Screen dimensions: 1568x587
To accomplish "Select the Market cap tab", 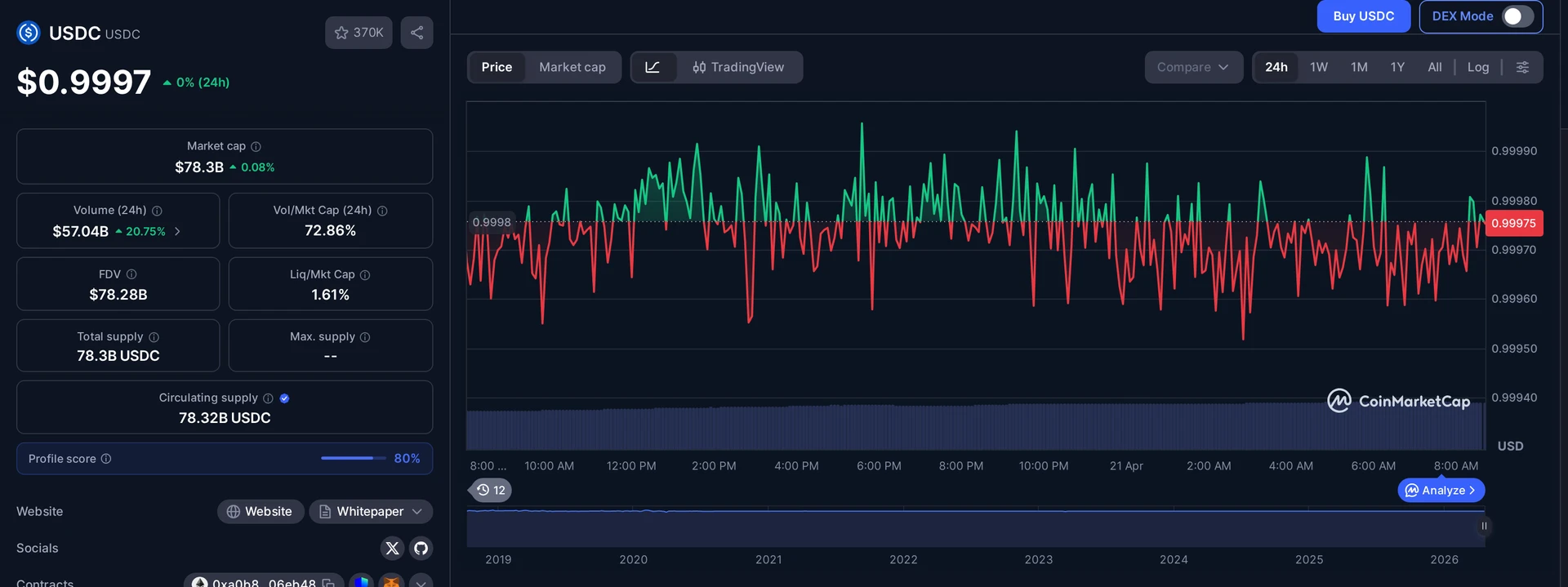I will click(x=572, y=67).
